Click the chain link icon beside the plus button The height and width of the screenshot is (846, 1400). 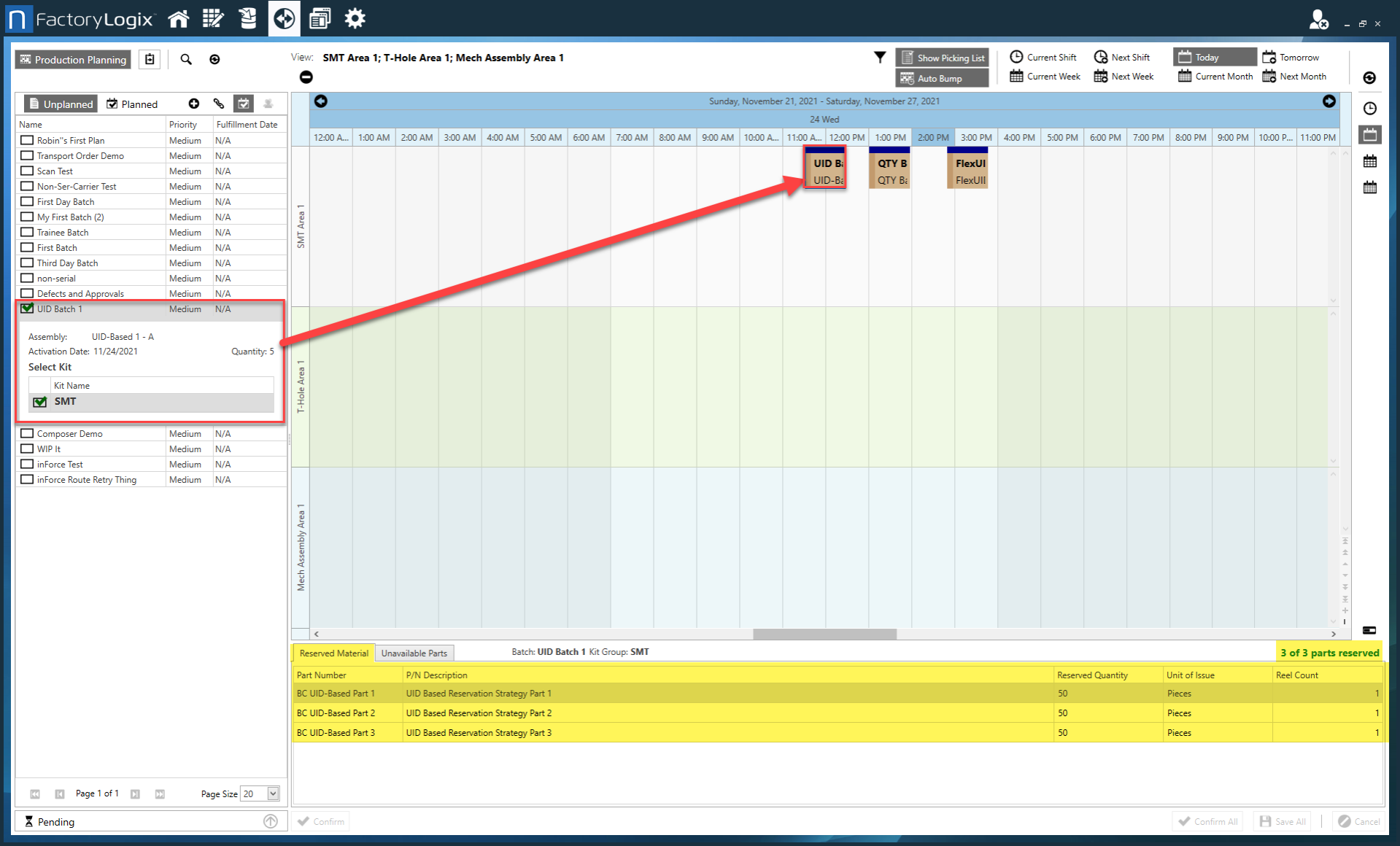(x=219, y=104)
